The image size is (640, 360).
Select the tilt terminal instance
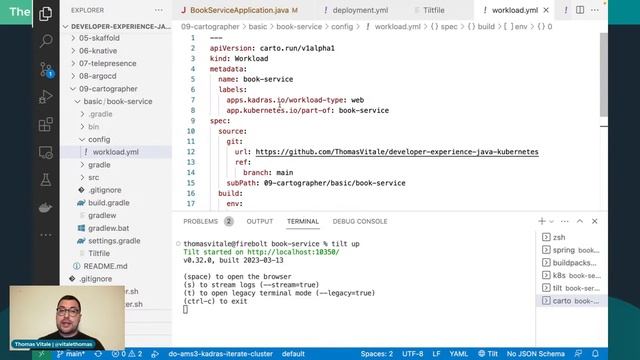click(571, 288)
